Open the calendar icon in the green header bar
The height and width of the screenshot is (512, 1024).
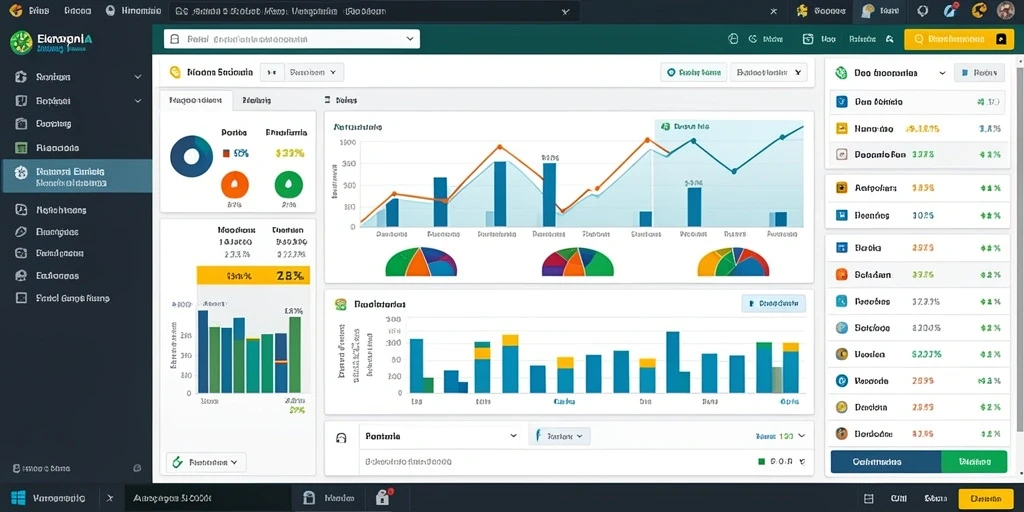[808, 39]
